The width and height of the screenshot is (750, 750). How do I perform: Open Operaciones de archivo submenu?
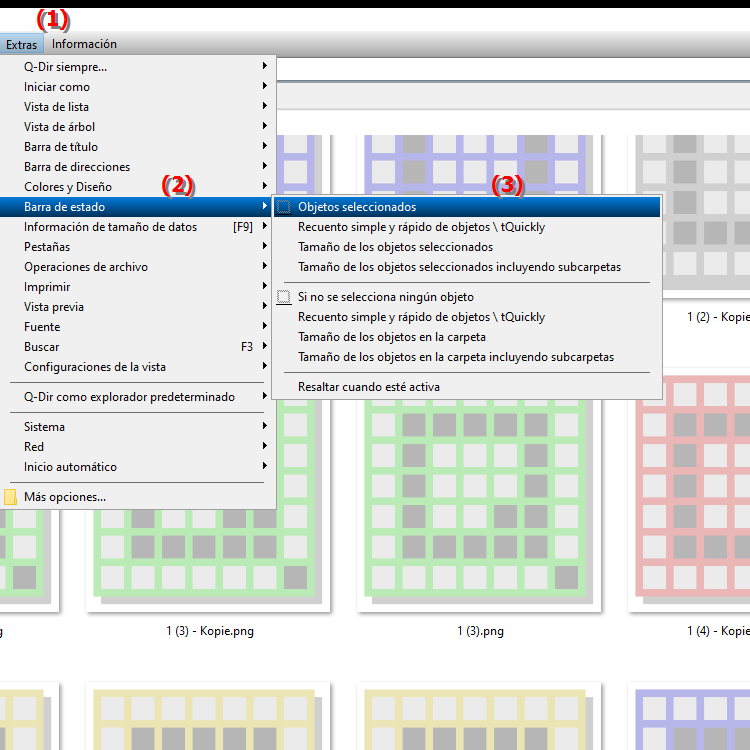coord(138,267)
